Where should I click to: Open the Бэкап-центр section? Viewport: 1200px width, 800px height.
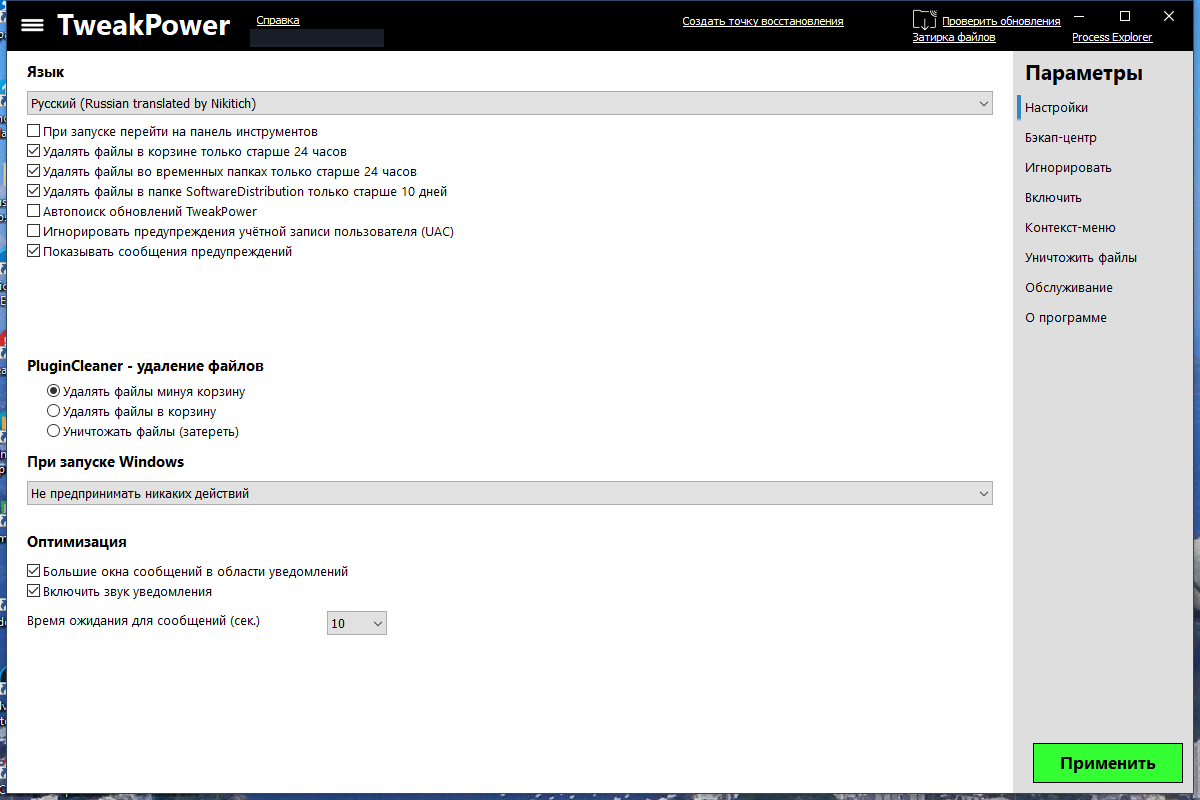click(x=1060, y=137)
